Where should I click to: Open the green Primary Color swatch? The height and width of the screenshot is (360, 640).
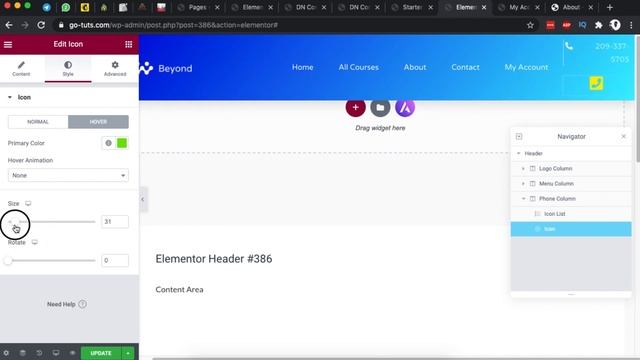(122, 143)
